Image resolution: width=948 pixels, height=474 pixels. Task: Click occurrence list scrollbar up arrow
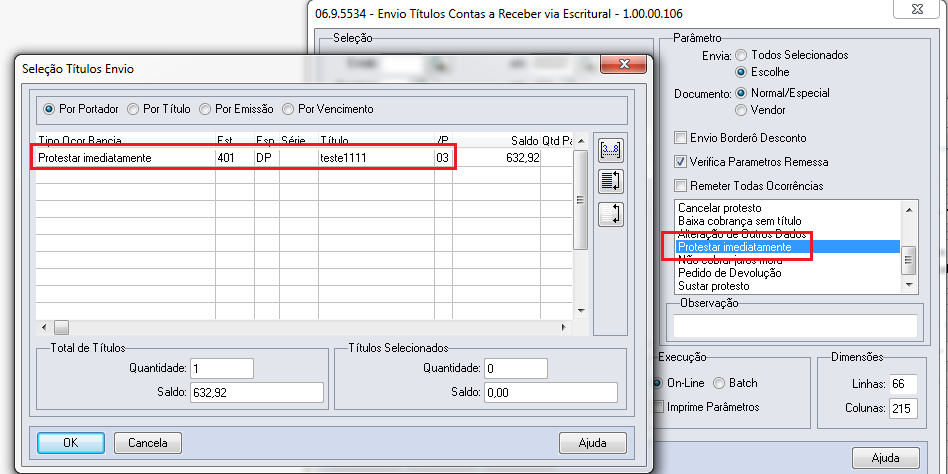[x=908, y=209]
